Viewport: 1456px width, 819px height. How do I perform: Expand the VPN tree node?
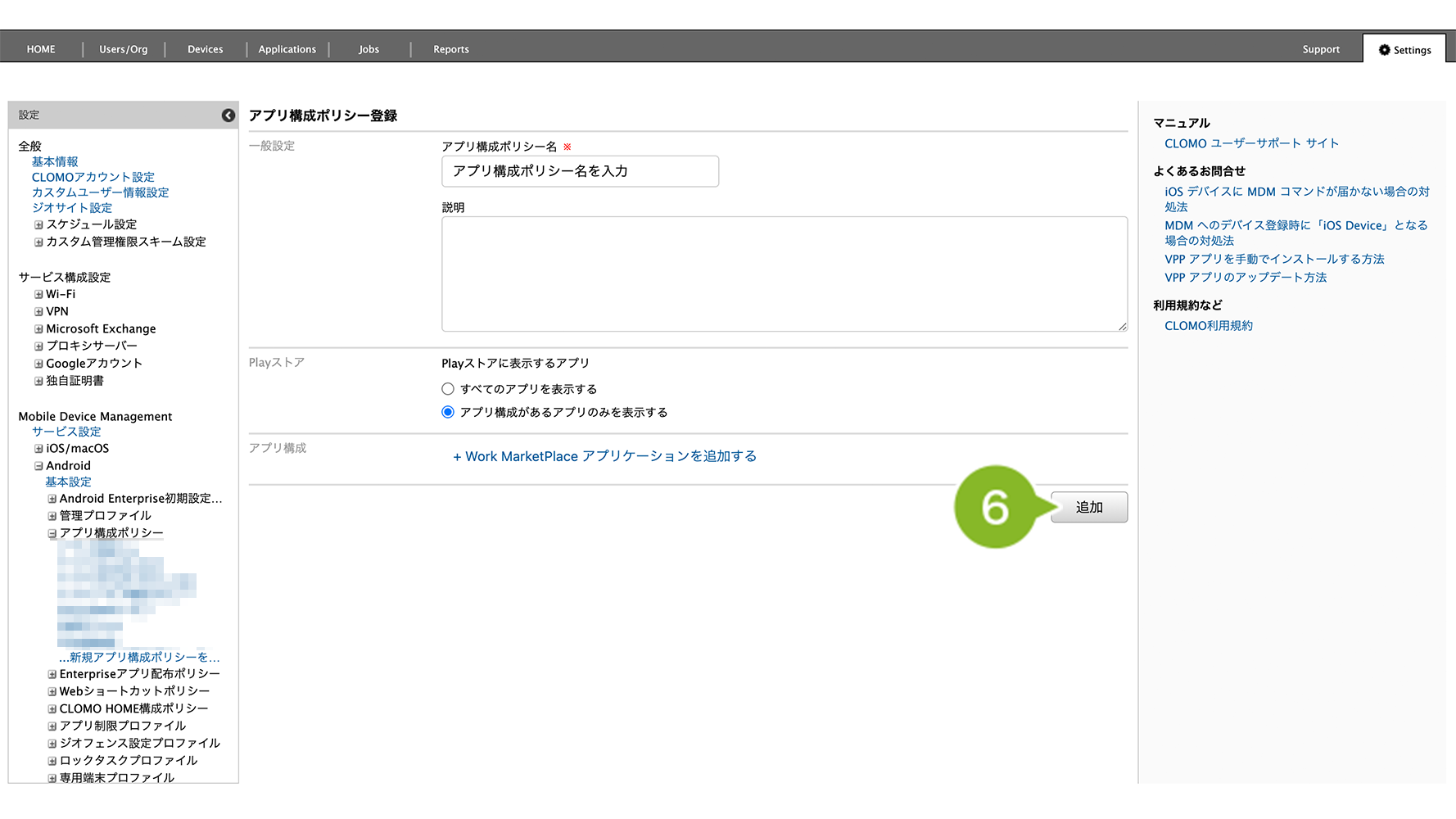(38, 312)
